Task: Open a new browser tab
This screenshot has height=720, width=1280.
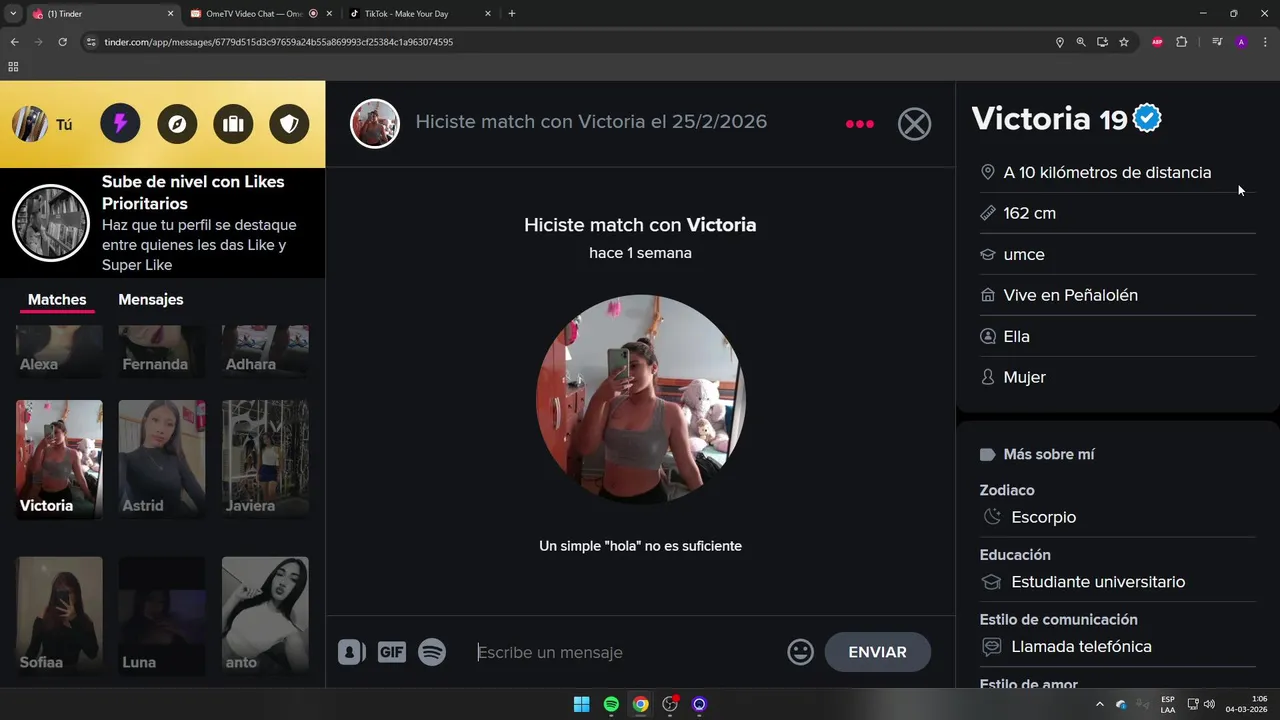Action: point(512,14)
